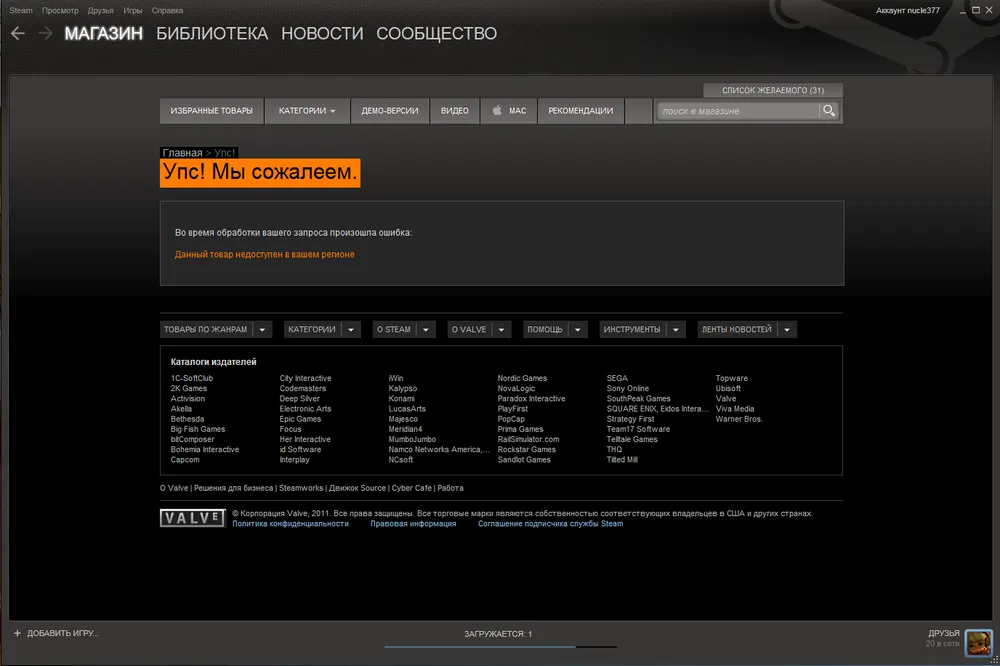1000x666 pixels.
Task: Go forward with the right arrow
Action: coord(45,33)
